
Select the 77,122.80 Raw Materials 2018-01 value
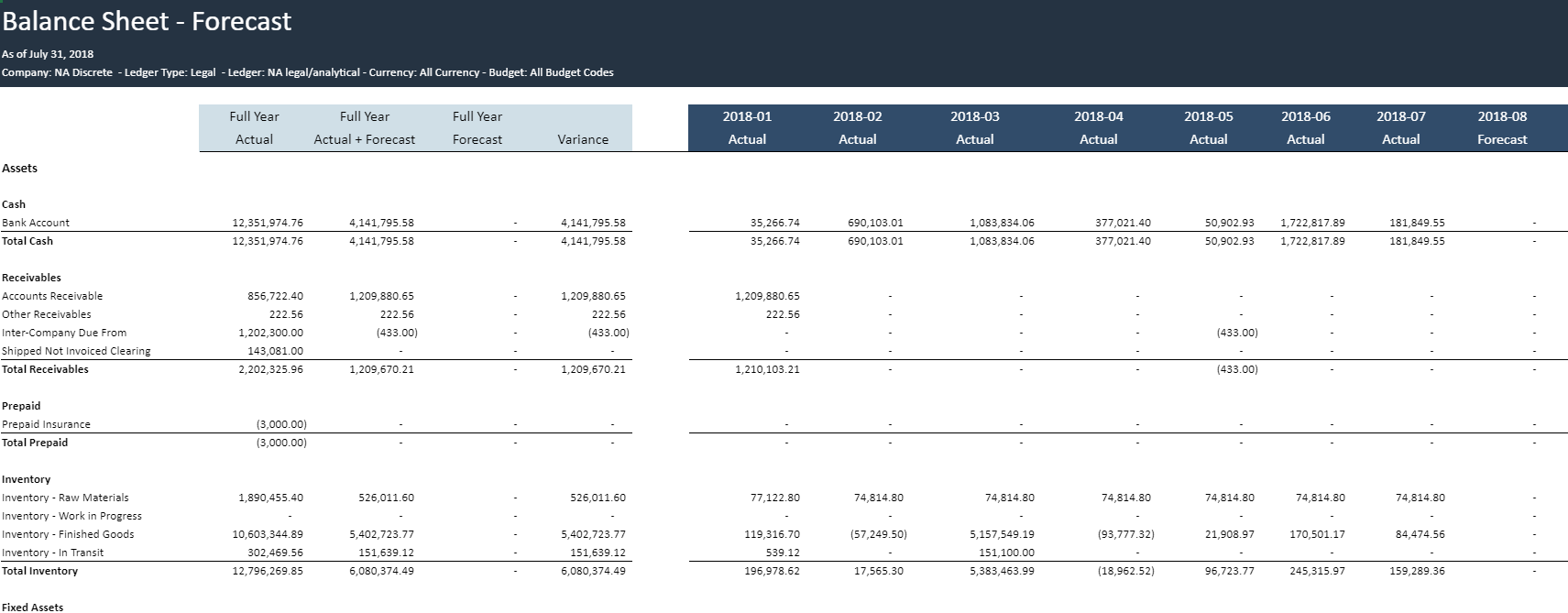pos(774,498)
